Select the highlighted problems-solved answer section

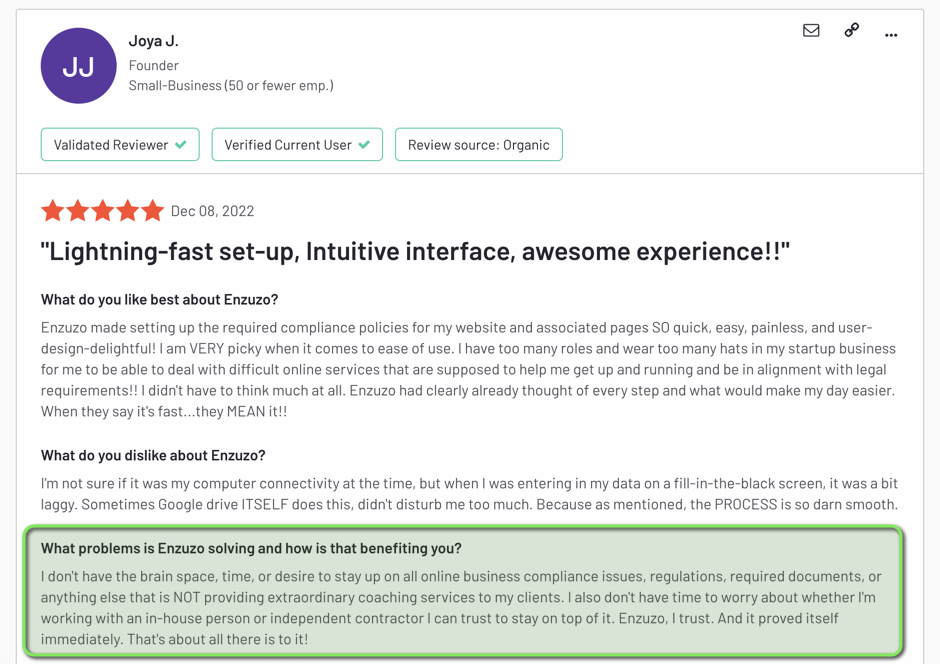pos(470,596)
